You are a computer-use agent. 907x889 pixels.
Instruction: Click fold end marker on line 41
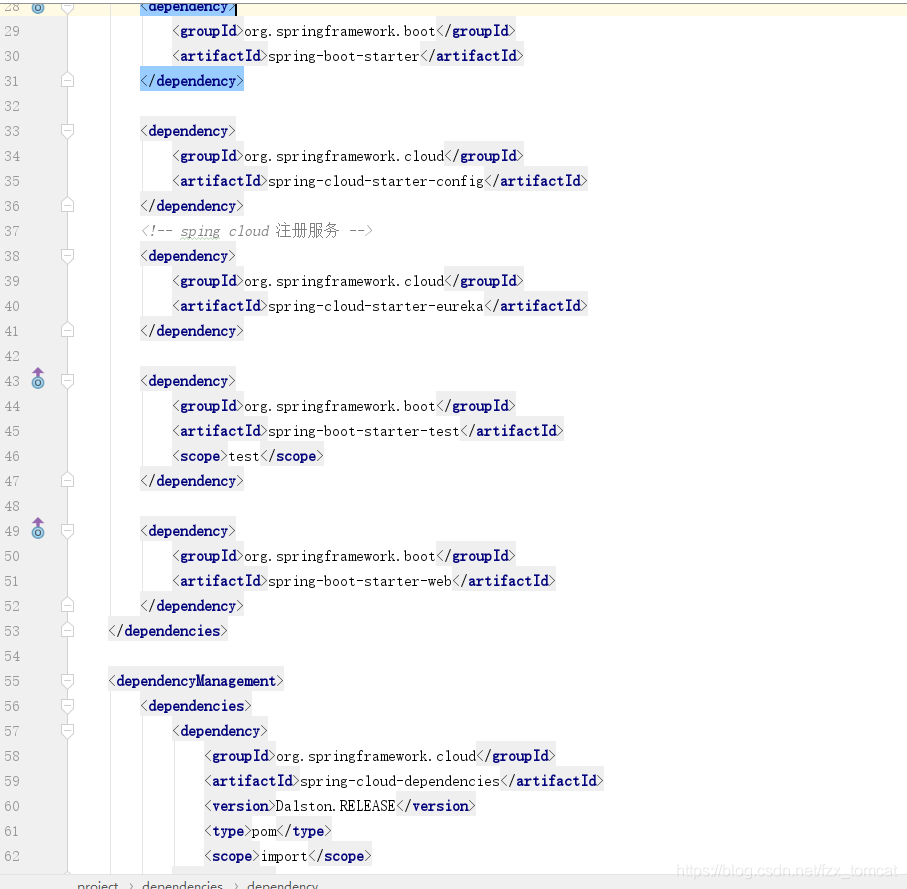tap(67, 330)
